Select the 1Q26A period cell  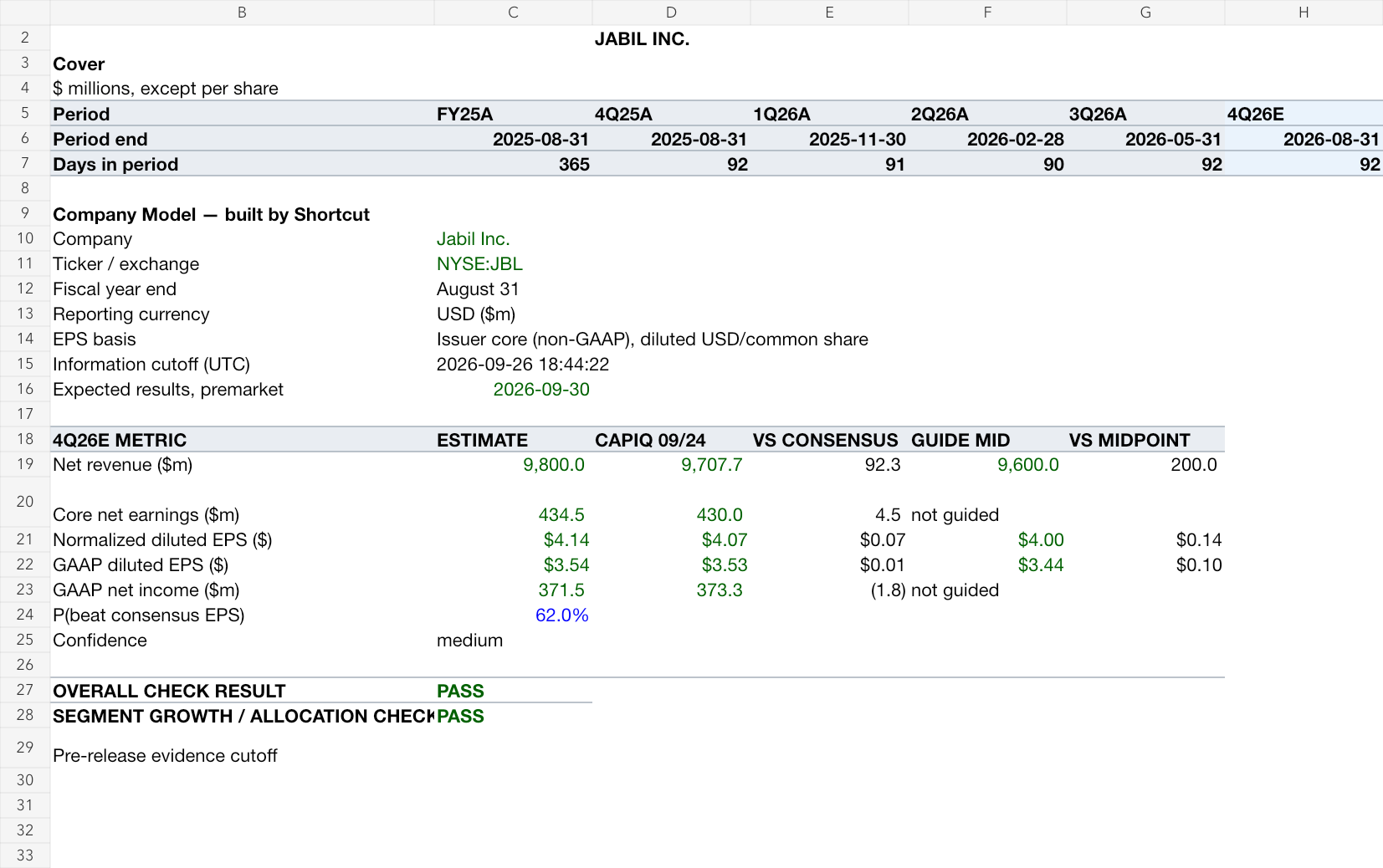829,114
